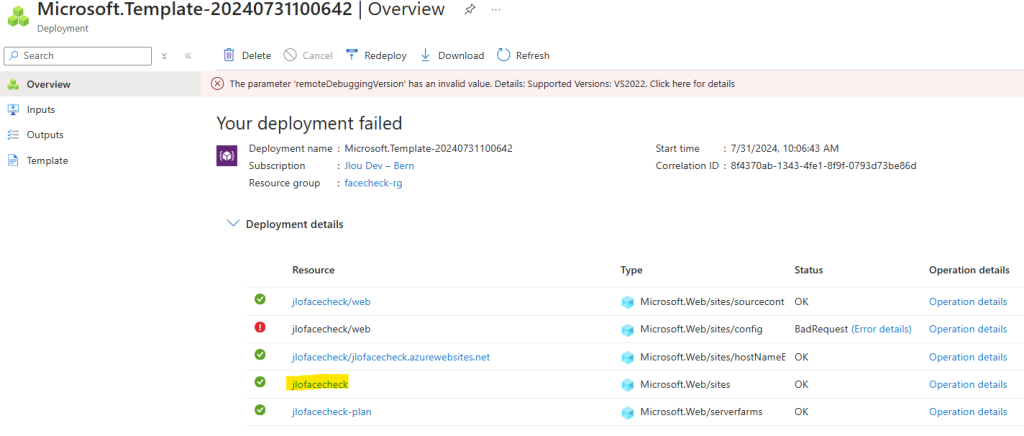Refresh the deployment overview
Image resolution: width=1024 pixels, height=436 pixels.
pyautogui.click(x=523, y=55)
